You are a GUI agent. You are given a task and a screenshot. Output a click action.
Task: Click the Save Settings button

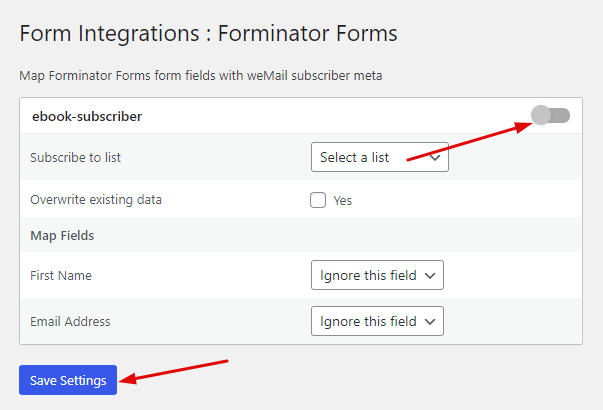[x=68, y=380]
